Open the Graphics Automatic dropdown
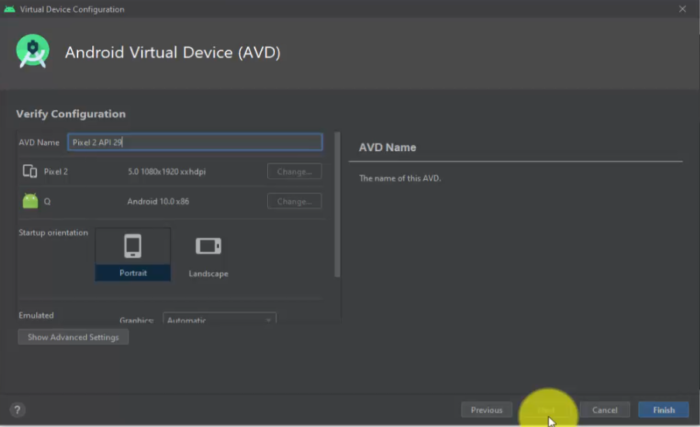Screen dimensions: 700x427 click(x=219, y=320)
